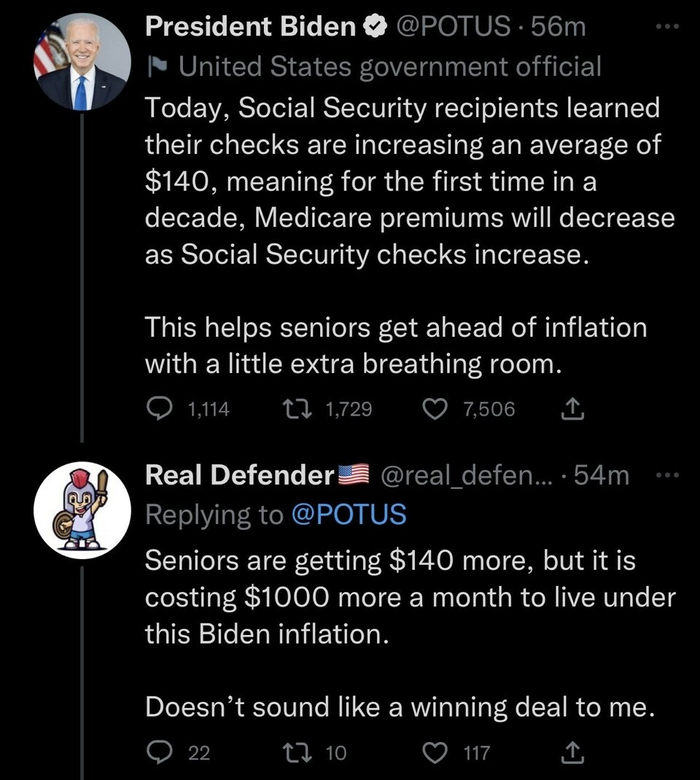
Task: Share President Biden's tweet
Action: (x=575, y=408)
